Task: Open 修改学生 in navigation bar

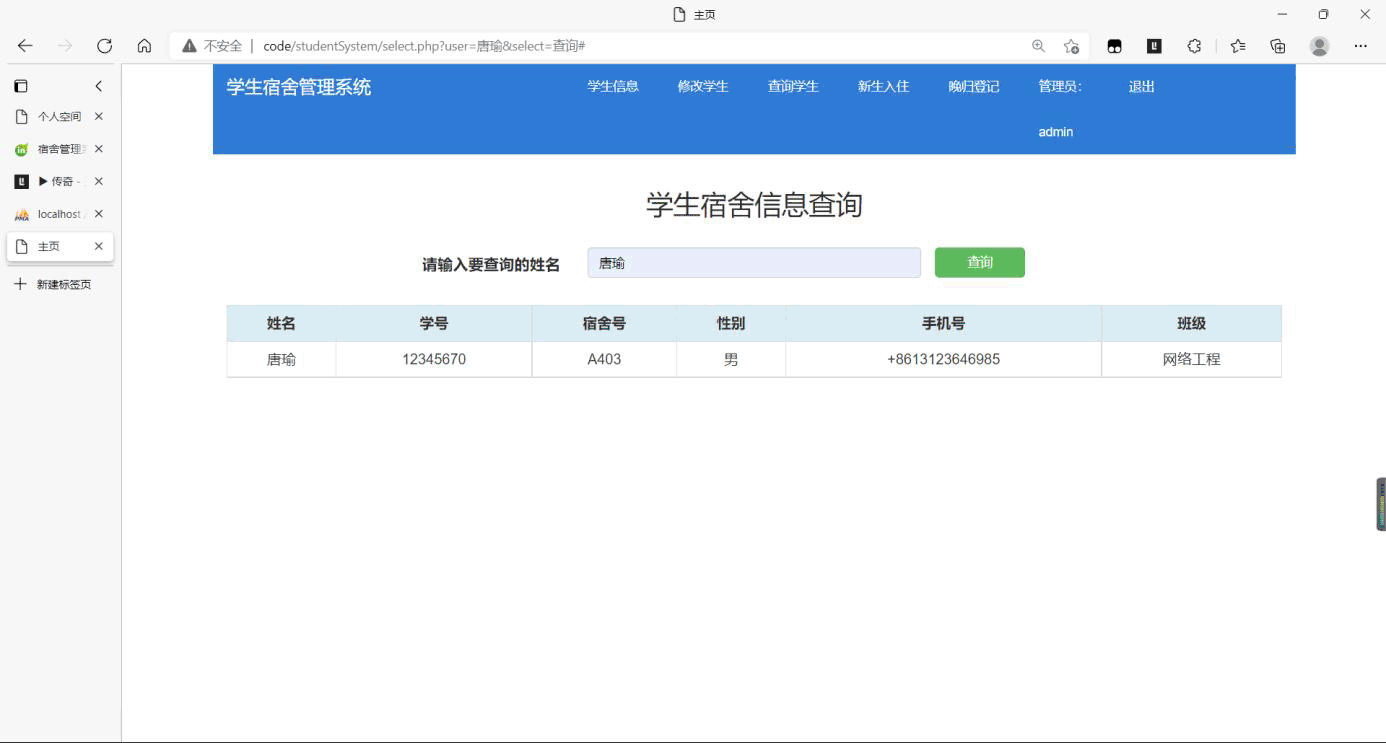Action: click(x=703, y=86)
